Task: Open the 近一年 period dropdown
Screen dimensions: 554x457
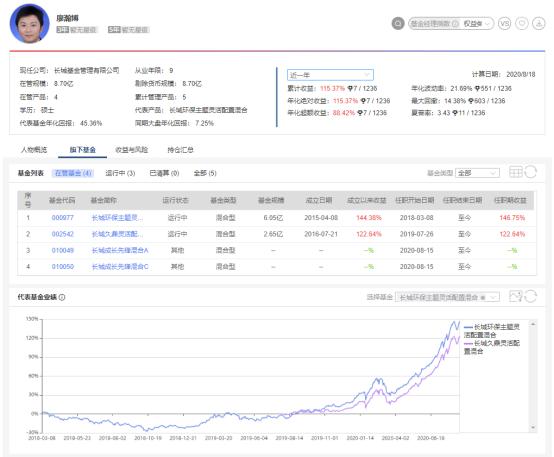Action: pyautogui.click(x=330, y=75)
